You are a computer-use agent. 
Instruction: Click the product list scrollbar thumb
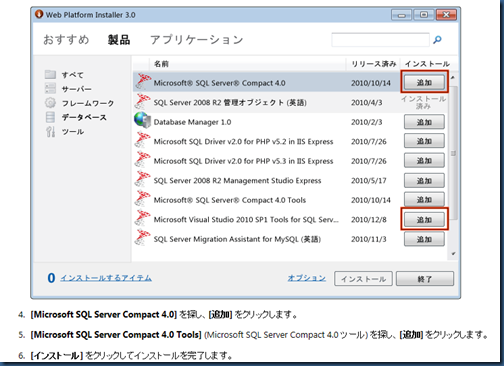coord(453,153)
